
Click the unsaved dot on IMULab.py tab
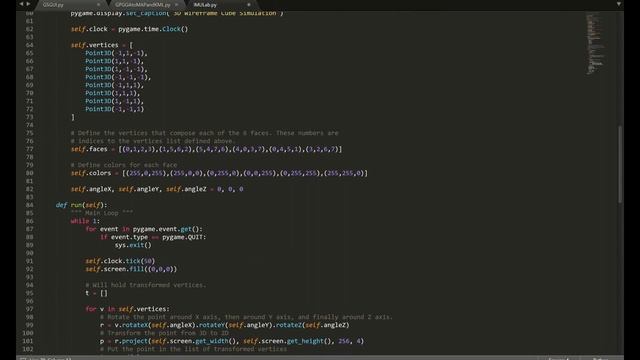pyautogui.click(x=249, y=5)
